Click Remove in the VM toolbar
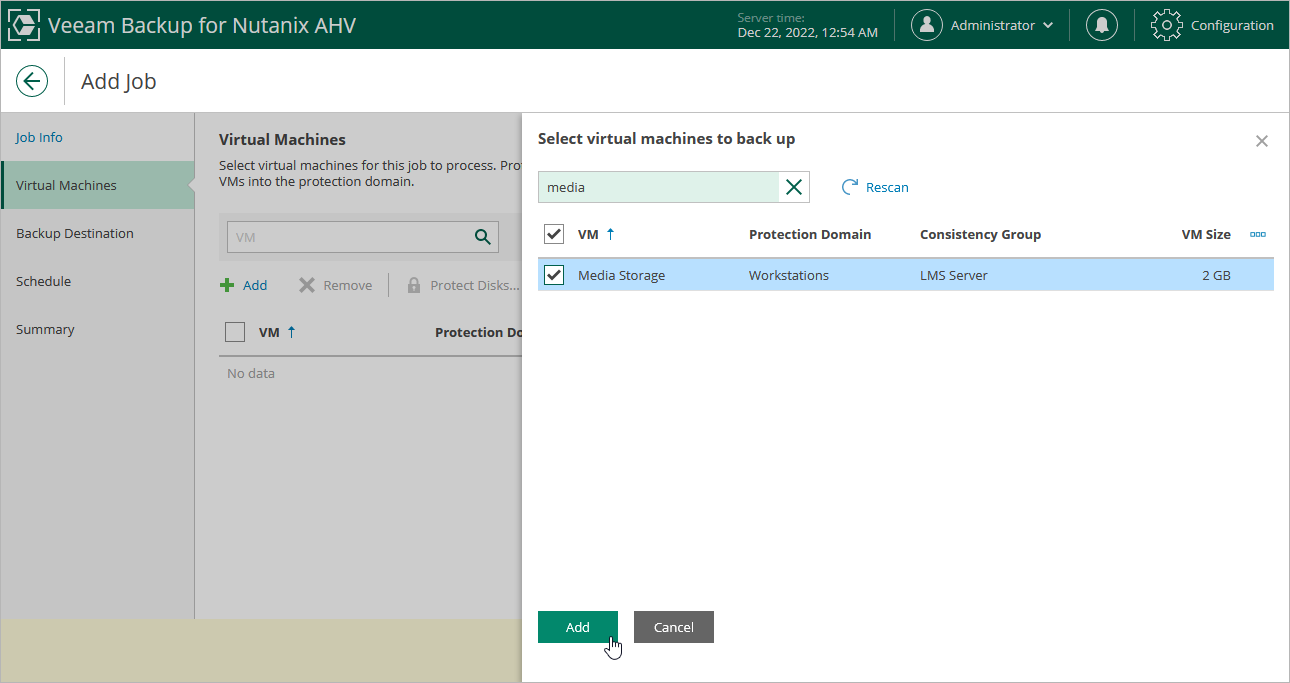 (335, 285)
